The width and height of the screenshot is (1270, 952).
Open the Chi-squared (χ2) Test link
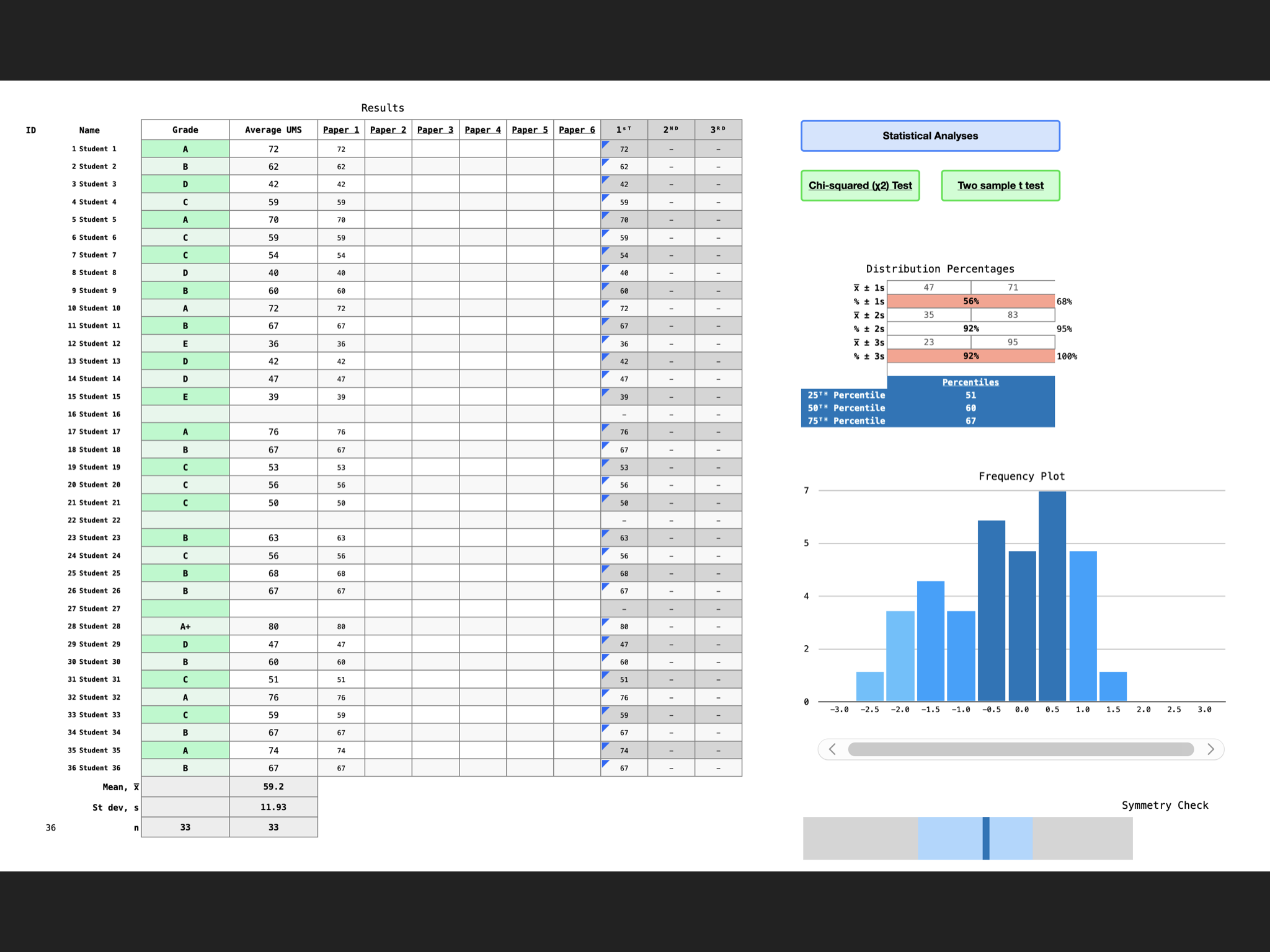pos(860,185)
